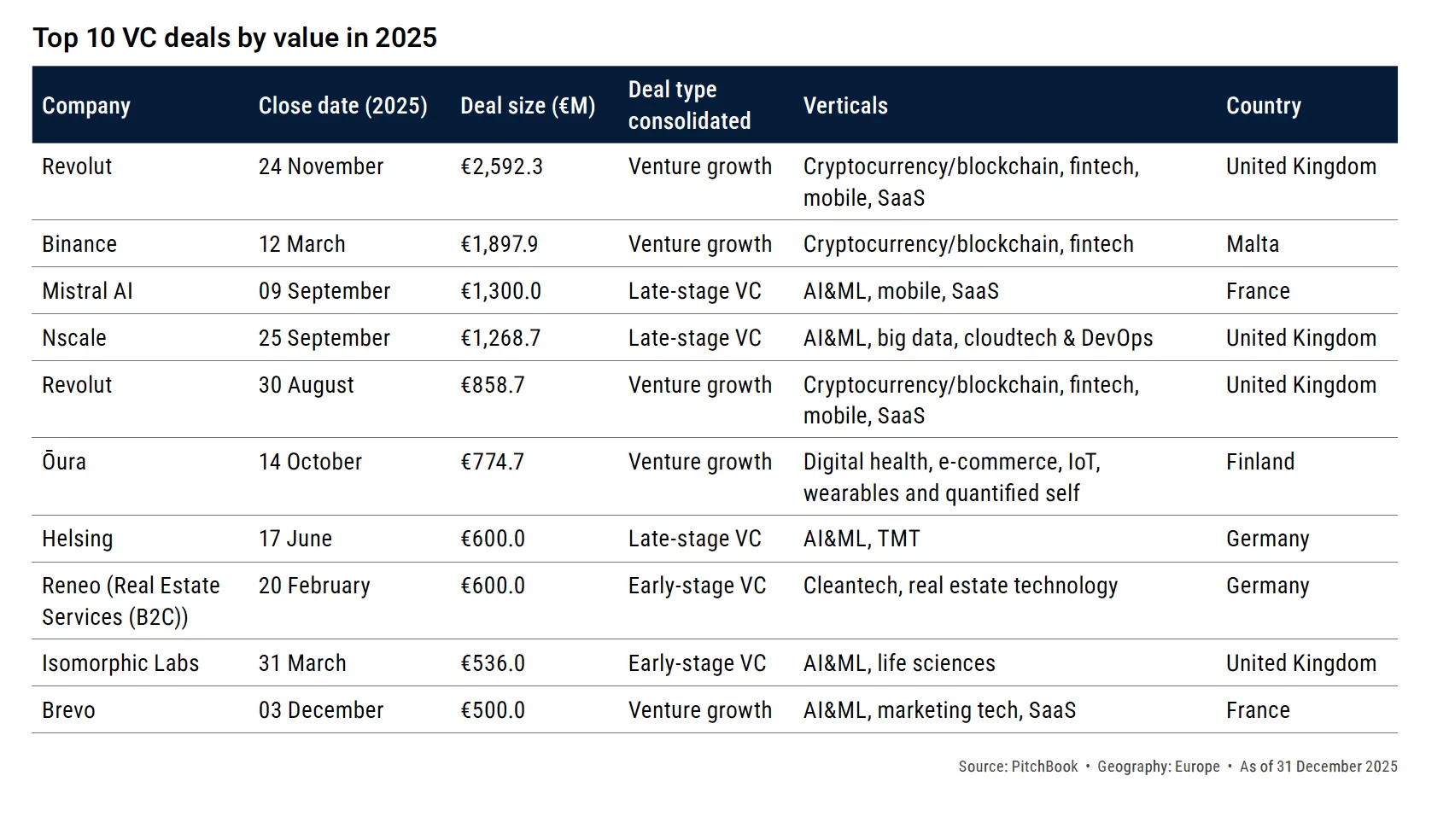Screen dimensions: 1455x840
Task: Select the Verticals column header
Action: pos(845,106)
